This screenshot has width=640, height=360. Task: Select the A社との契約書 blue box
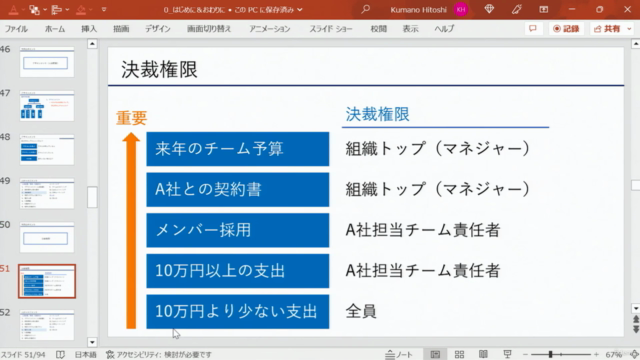(238, 189)
